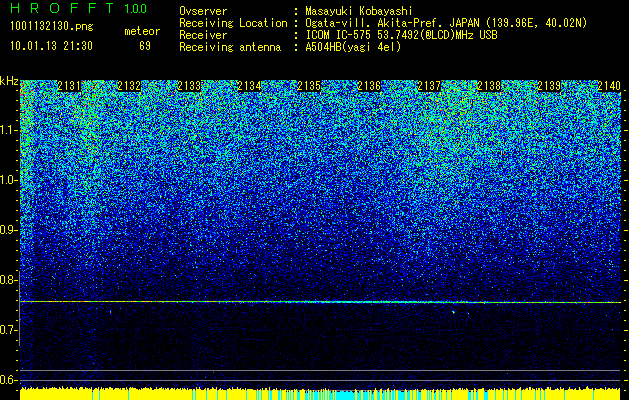Image resolution: width=629 pixels, height=400 pixels.
Task: Click the 0.6 frequency axis label
Action: pyautogui.click(x=6, y=380)
